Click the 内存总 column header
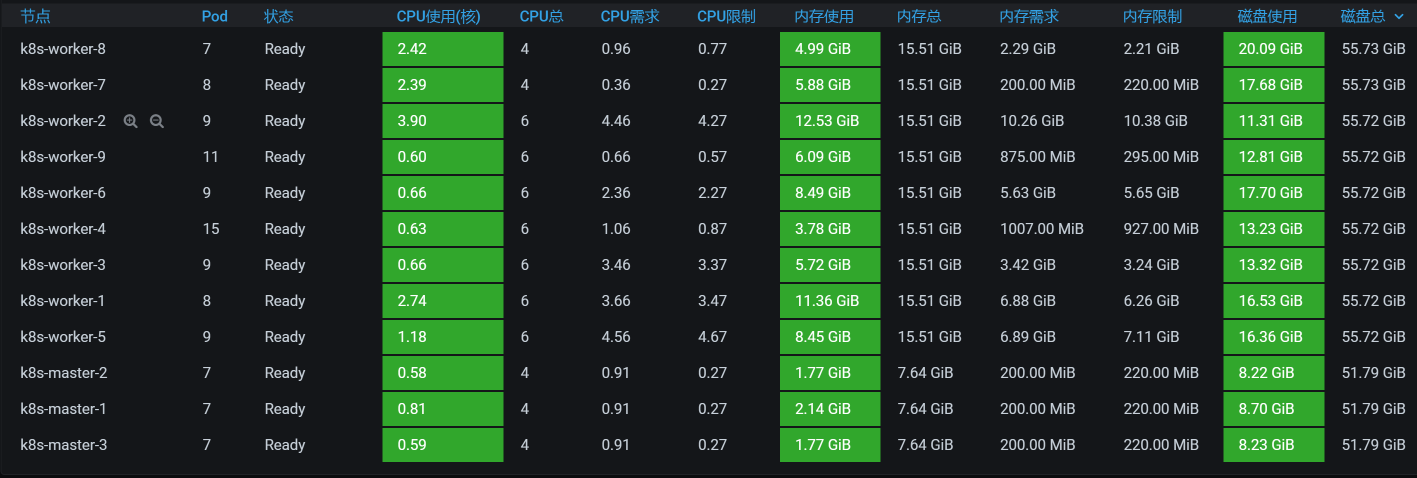 918,17
